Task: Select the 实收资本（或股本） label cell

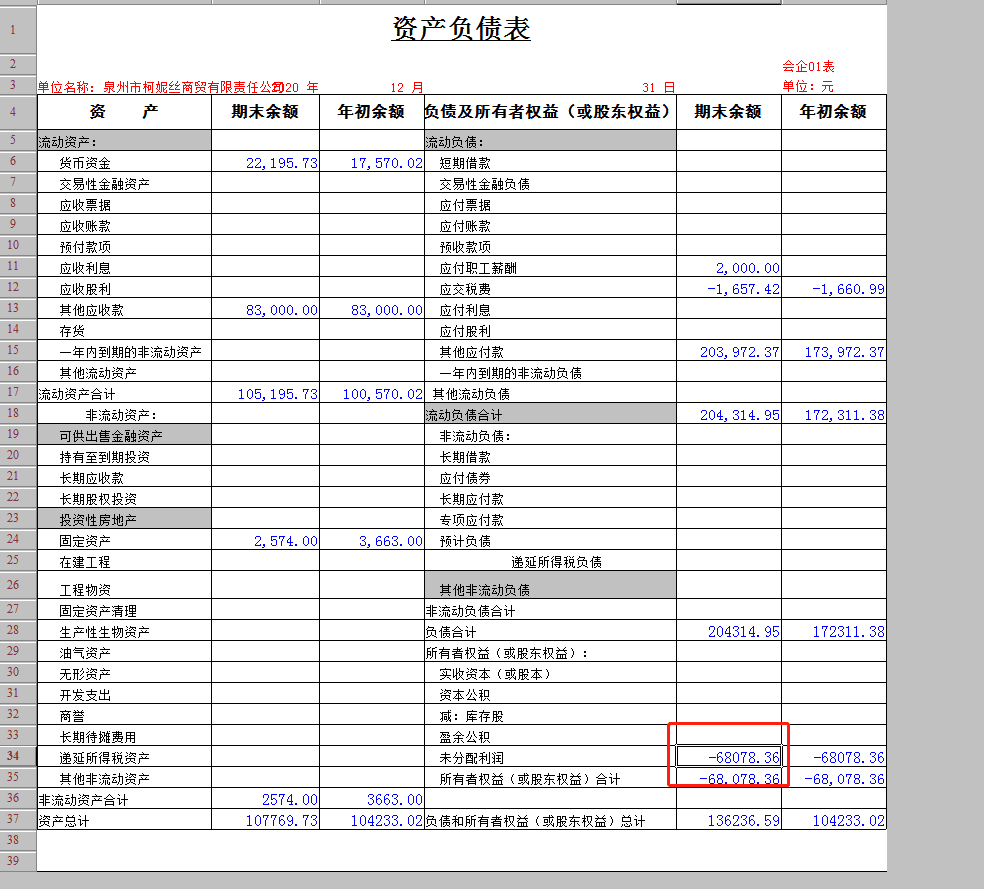Action: (x=550, y=673)
